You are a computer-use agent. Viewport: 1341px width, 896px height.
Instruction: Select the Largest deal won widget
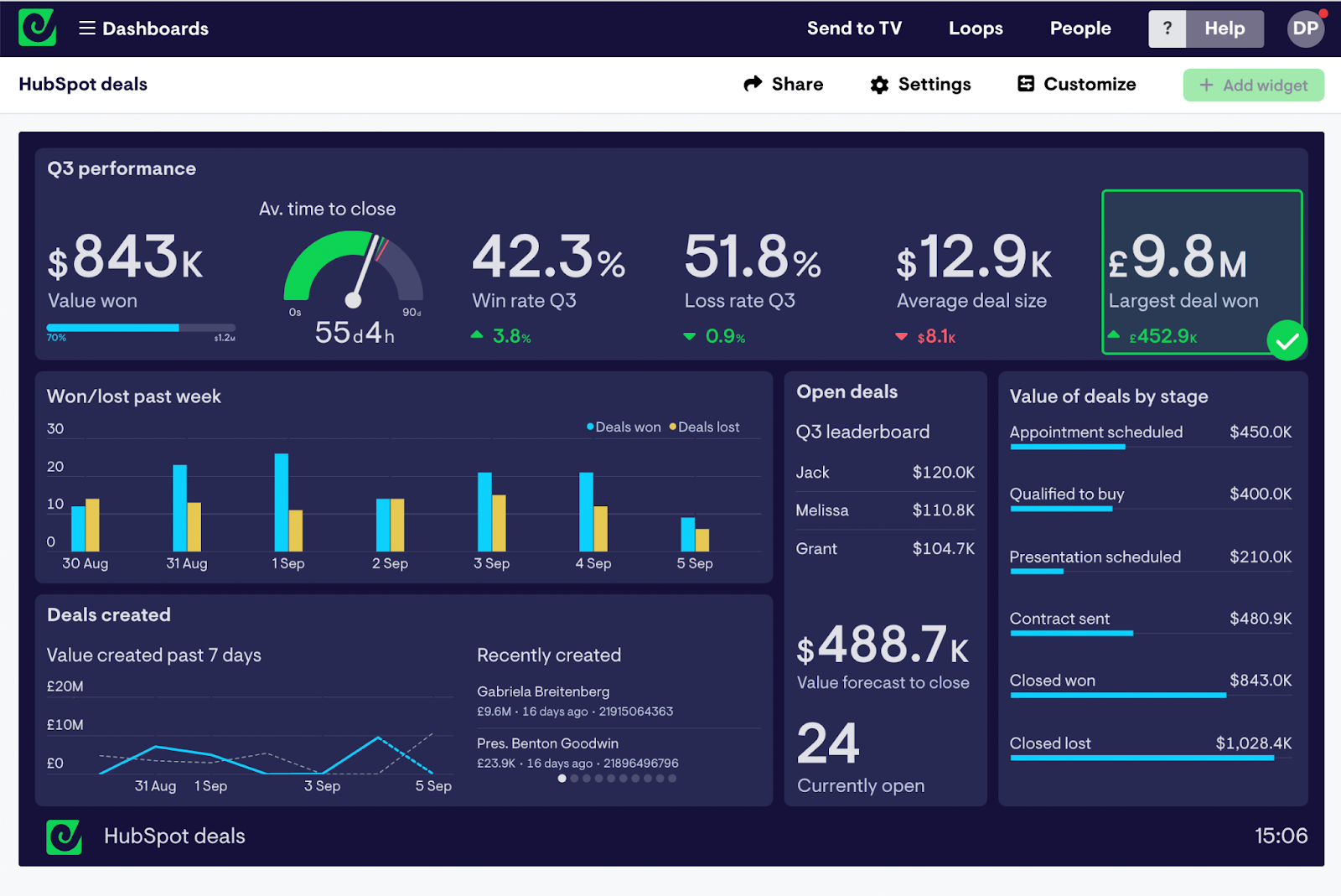pyautogui.click(x=1202, y=272)
